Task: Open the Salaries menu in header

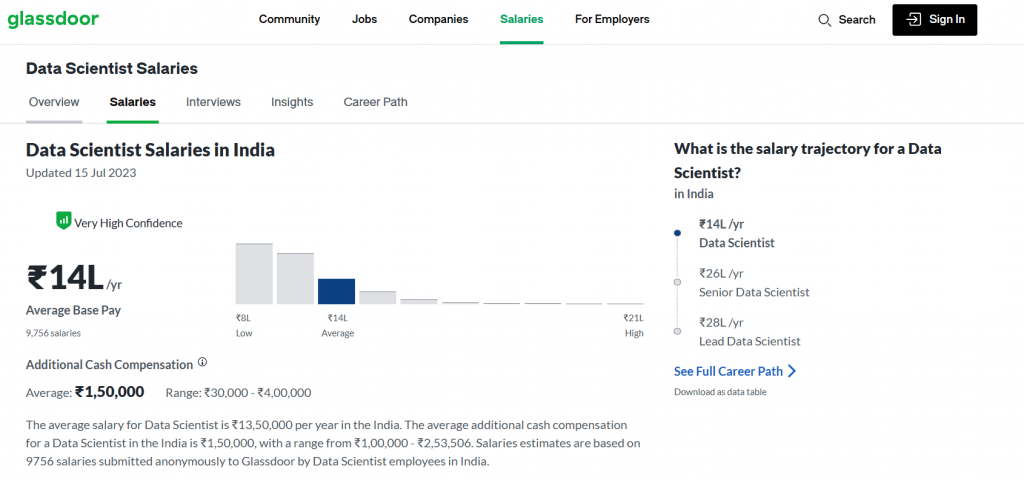Action: tap(521, 20)
